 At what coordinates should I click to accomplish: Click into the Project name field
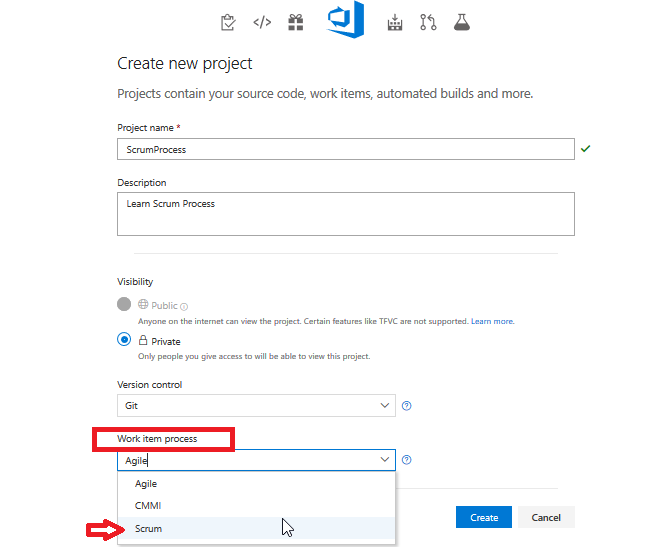pyautogui.click(x=345, y=149)
